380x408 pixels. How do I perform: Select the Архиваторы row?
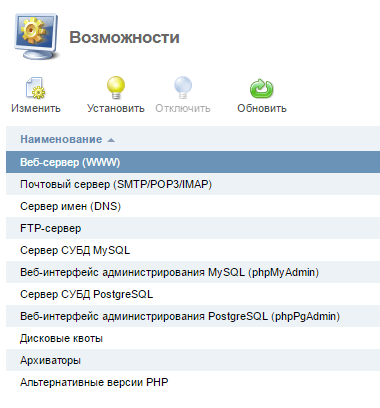[193, 360]
